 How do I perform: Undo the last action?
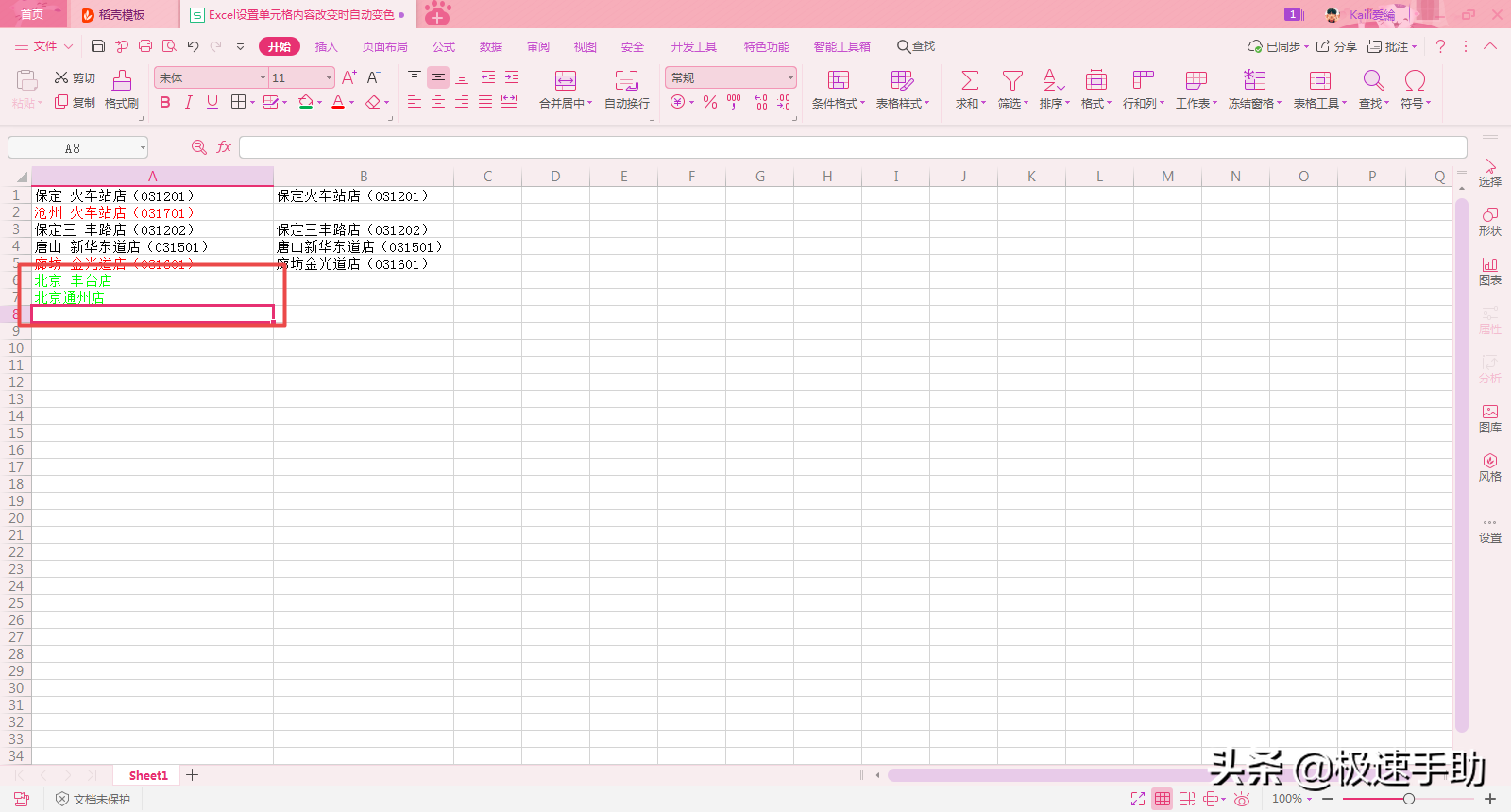click(x=193, y=46)
